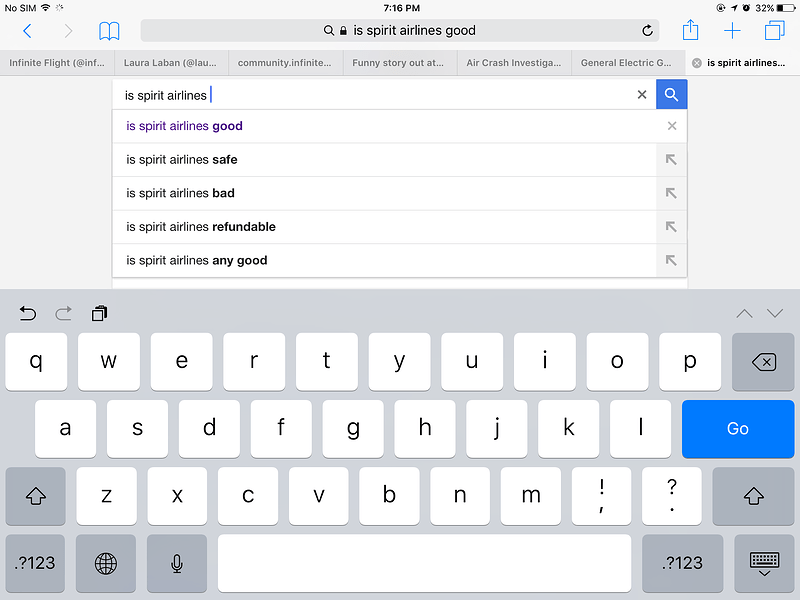Show all tabs overview icon
Image resolution: width=800 pixels, height=600 pixels.
click(774, 31)
